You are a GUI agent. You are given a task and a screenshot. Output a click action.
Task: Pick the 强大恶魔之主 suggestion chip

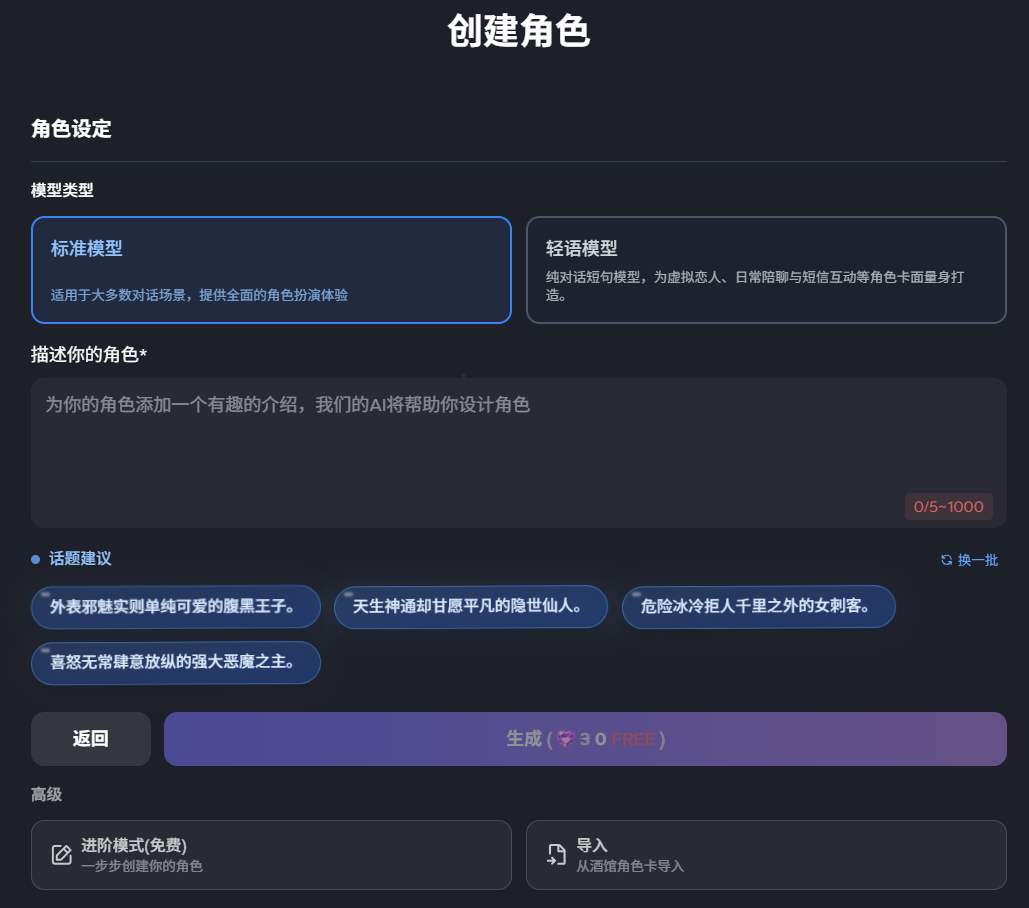175,662
